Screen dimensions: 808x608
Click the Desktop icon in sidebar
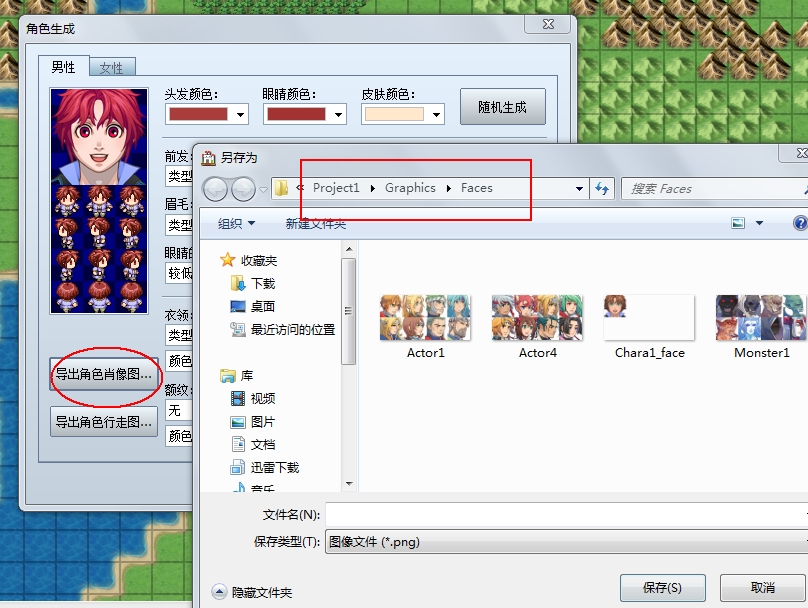click(238, 307)
